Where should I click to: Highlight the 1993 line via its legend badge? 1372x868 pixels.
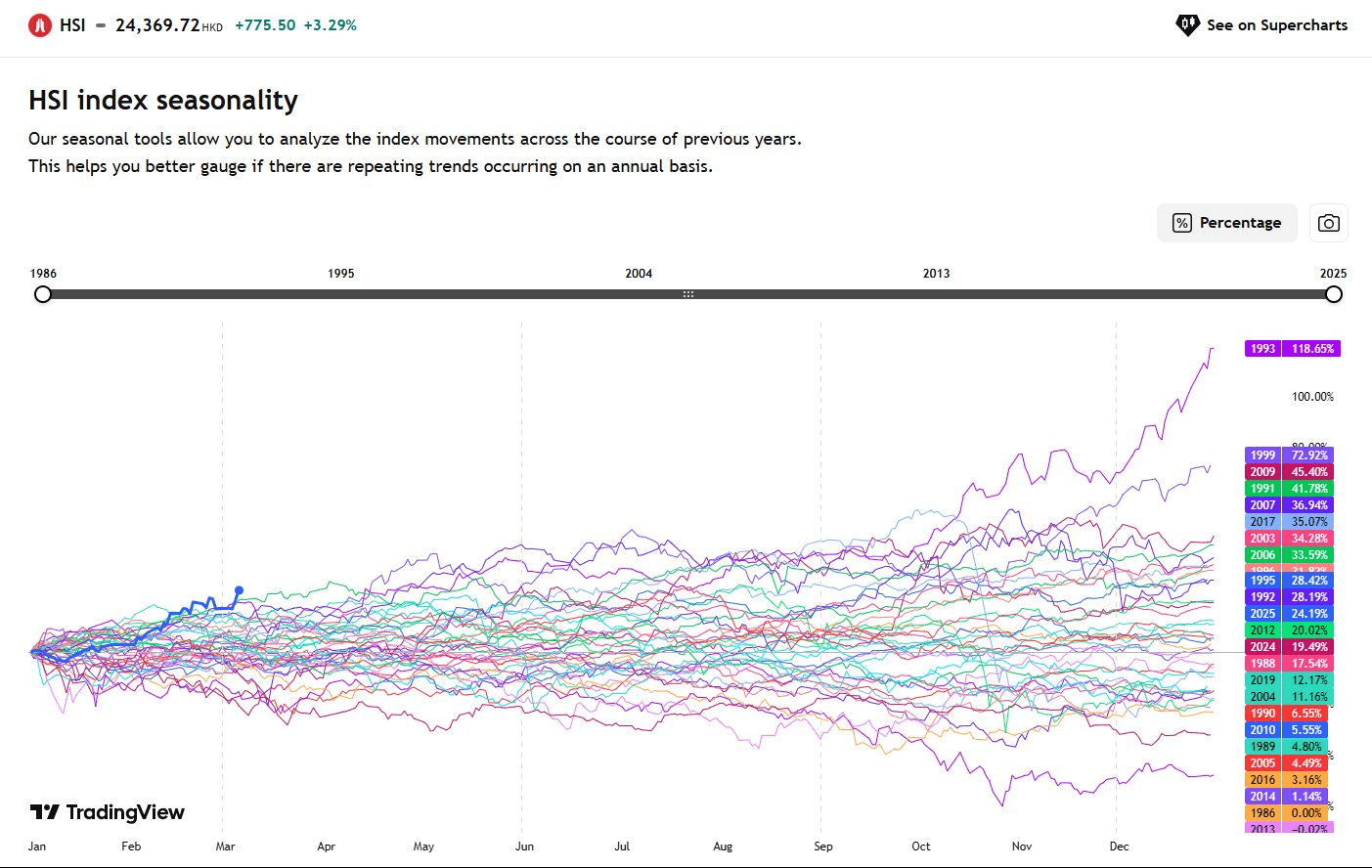(1293, 348)
